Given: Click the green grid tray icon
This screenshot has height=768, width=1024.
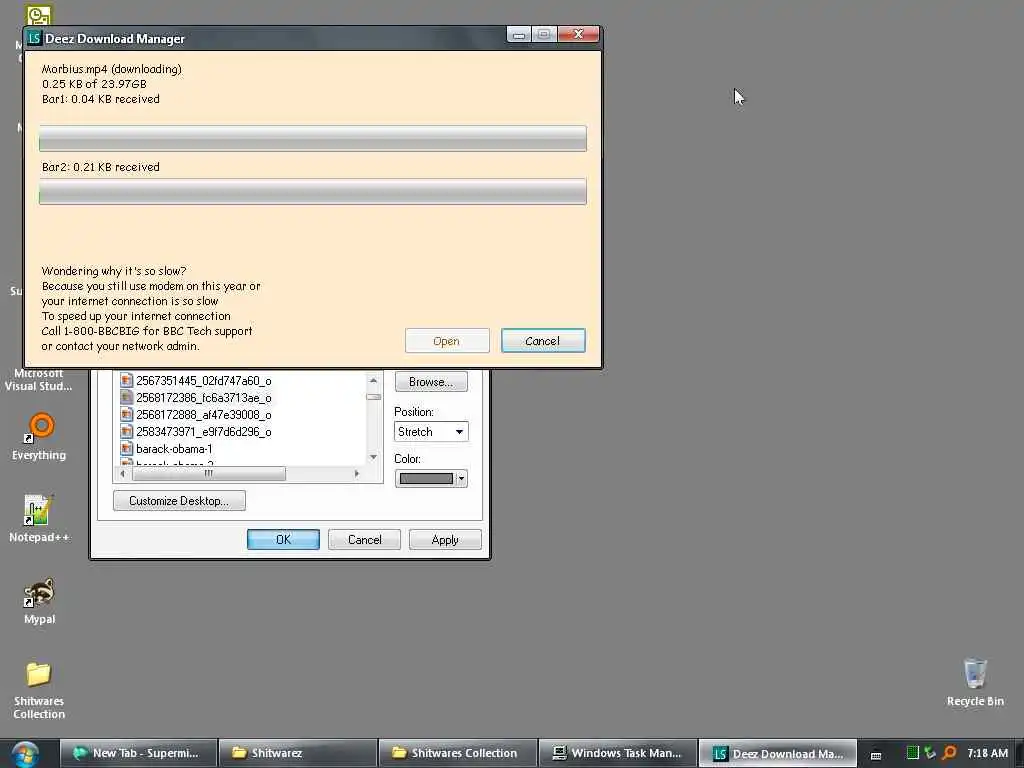Looking at the screenshot, I should (912, 753).
